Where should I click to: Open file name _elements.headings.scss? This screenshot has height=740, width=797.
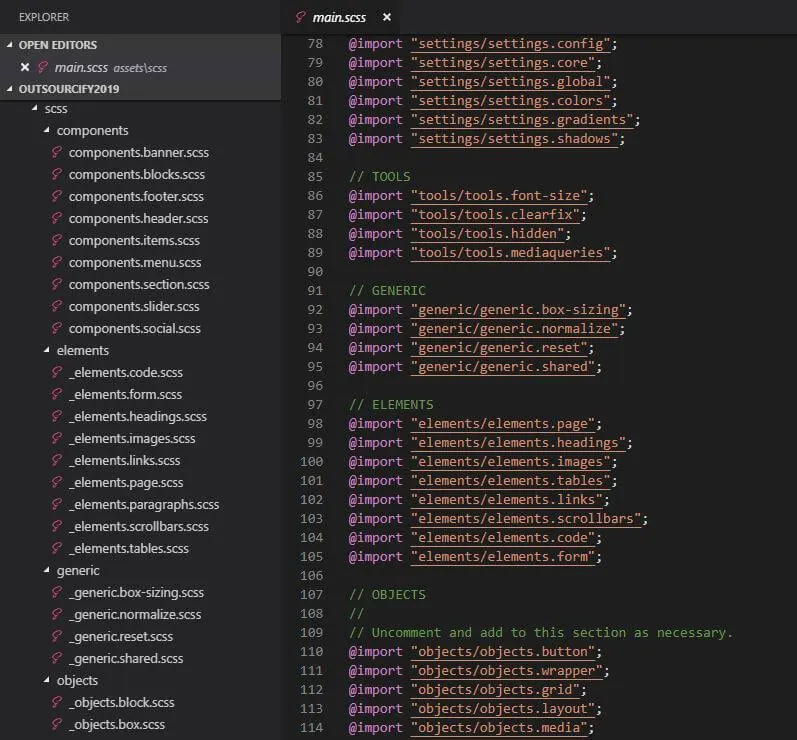pos(138,417)
